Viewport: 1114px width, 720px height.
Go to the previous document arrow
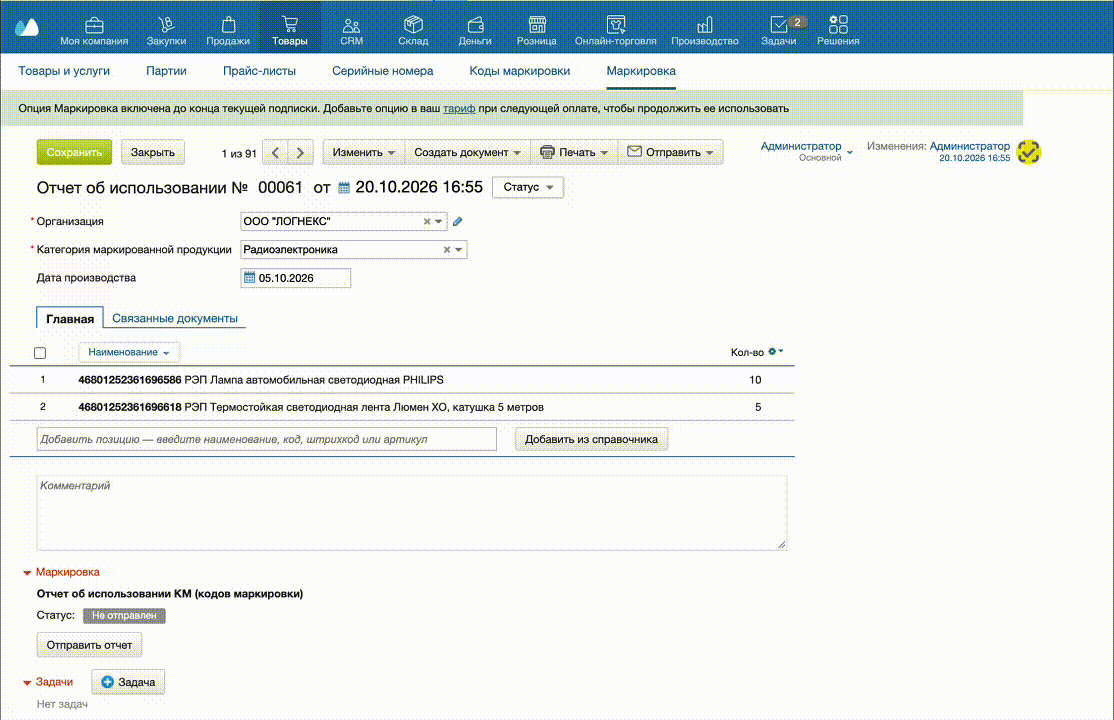pyautogui.click(x=275, y=153)
